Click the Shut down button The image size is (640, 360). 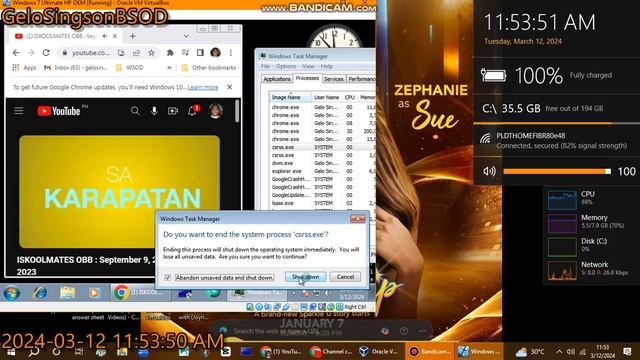(305, 277)
